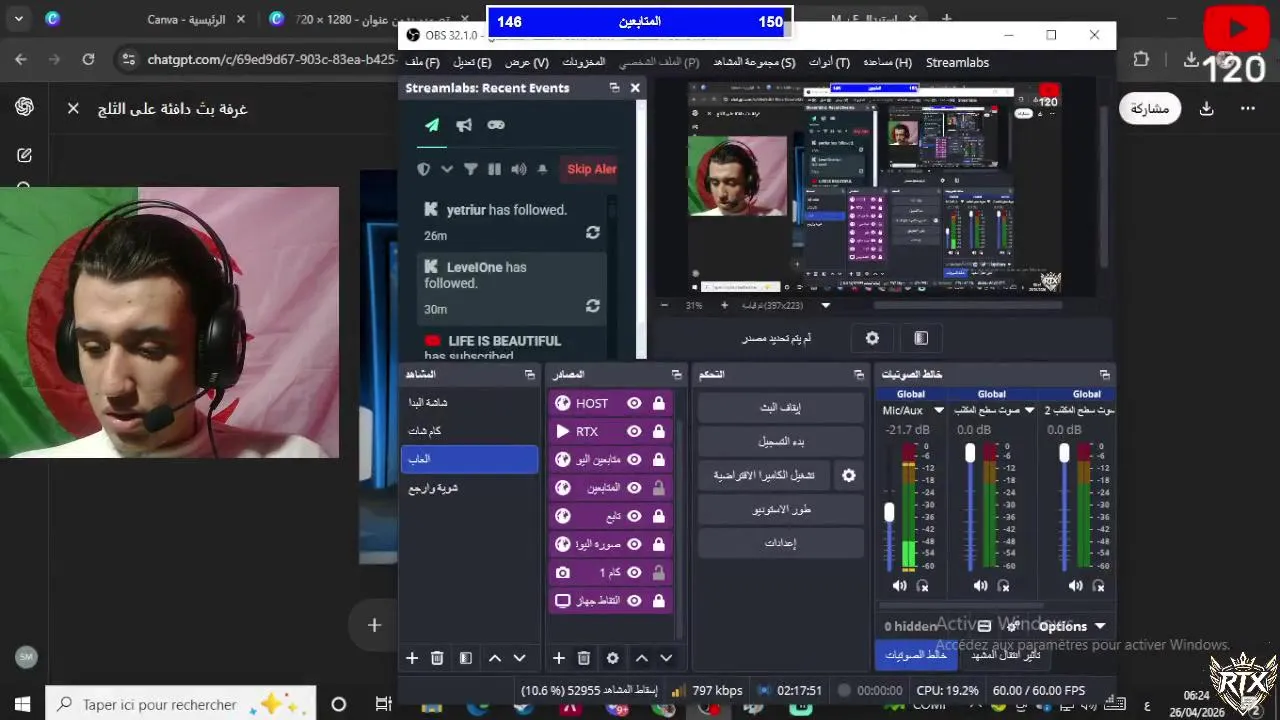Replay the LevelOne follow alert
Viewport: 1280px width, 720px height.
tap(593, 305)
